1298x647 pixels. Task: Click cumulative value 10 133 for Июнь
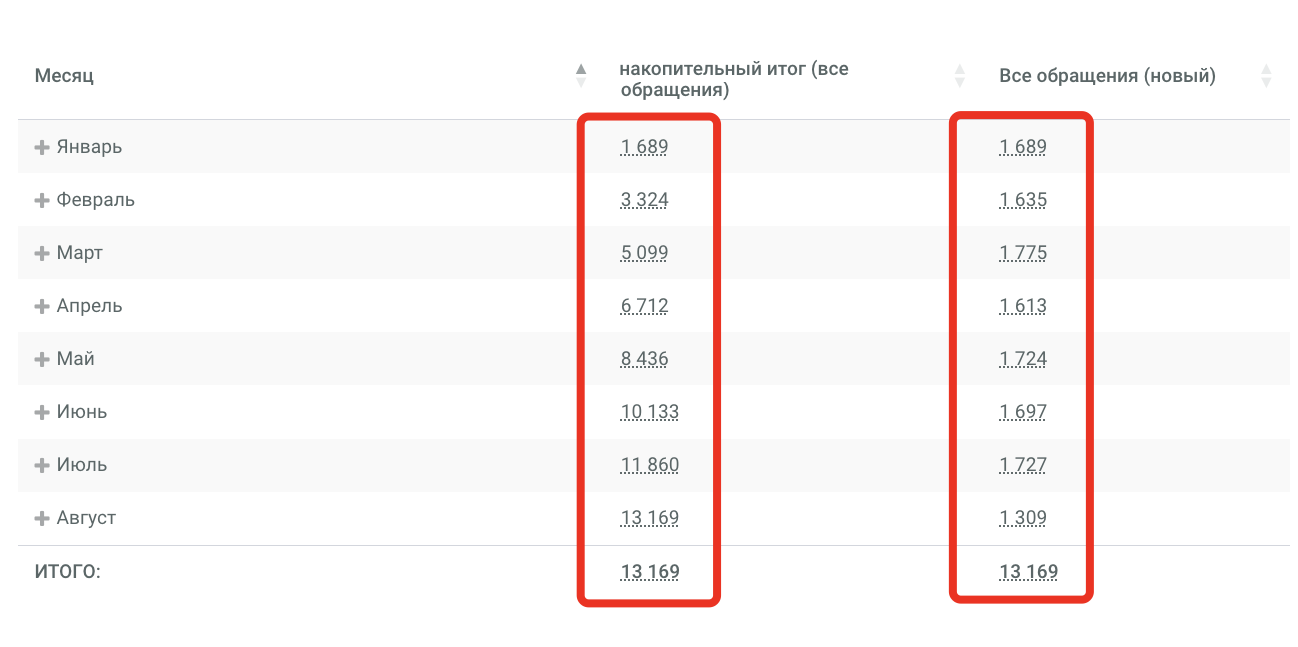pyautogui.click(x=649, y=412)
